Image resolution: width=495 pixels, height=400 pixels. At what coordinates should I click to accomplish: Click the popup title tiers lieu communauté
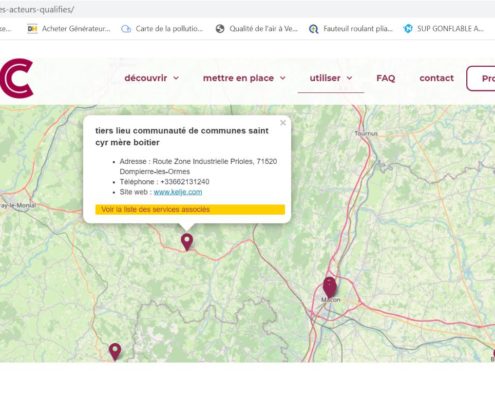[182, 136]
